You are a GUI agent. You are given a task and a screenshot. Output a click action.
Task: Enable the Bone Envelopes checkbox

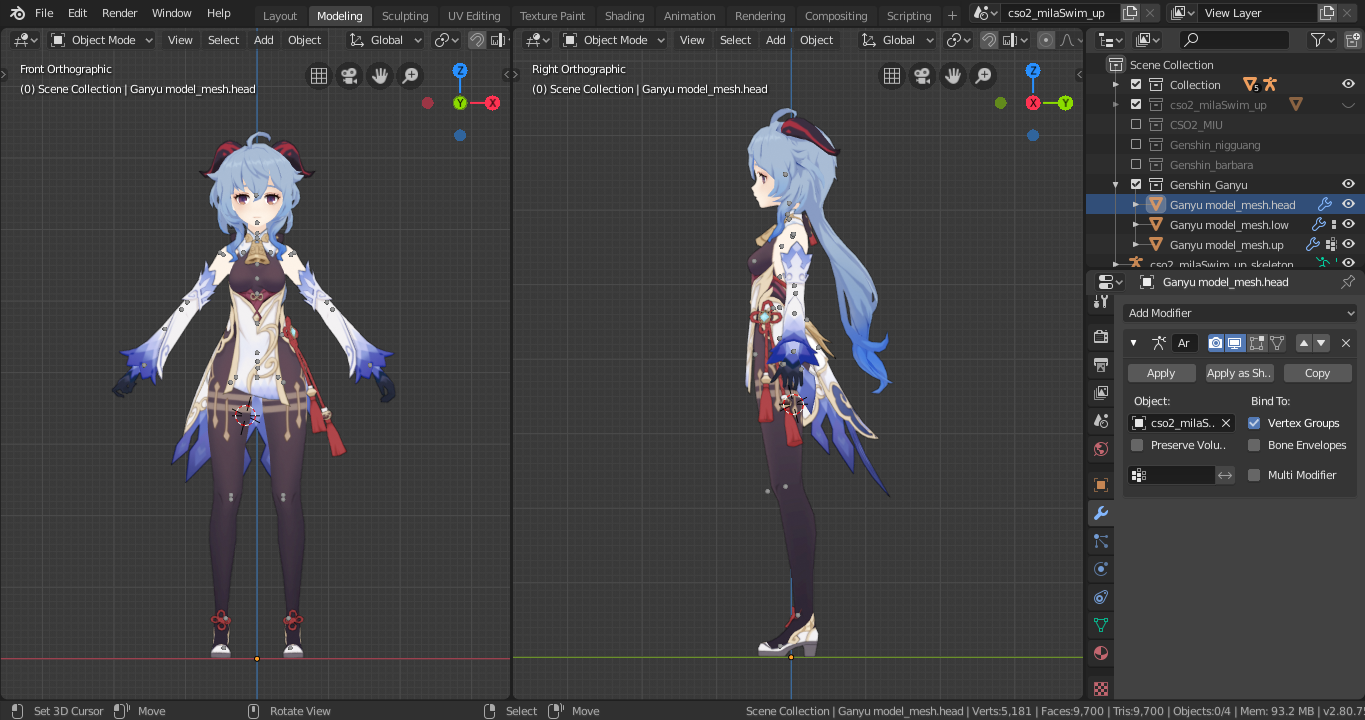[1254, 445]
